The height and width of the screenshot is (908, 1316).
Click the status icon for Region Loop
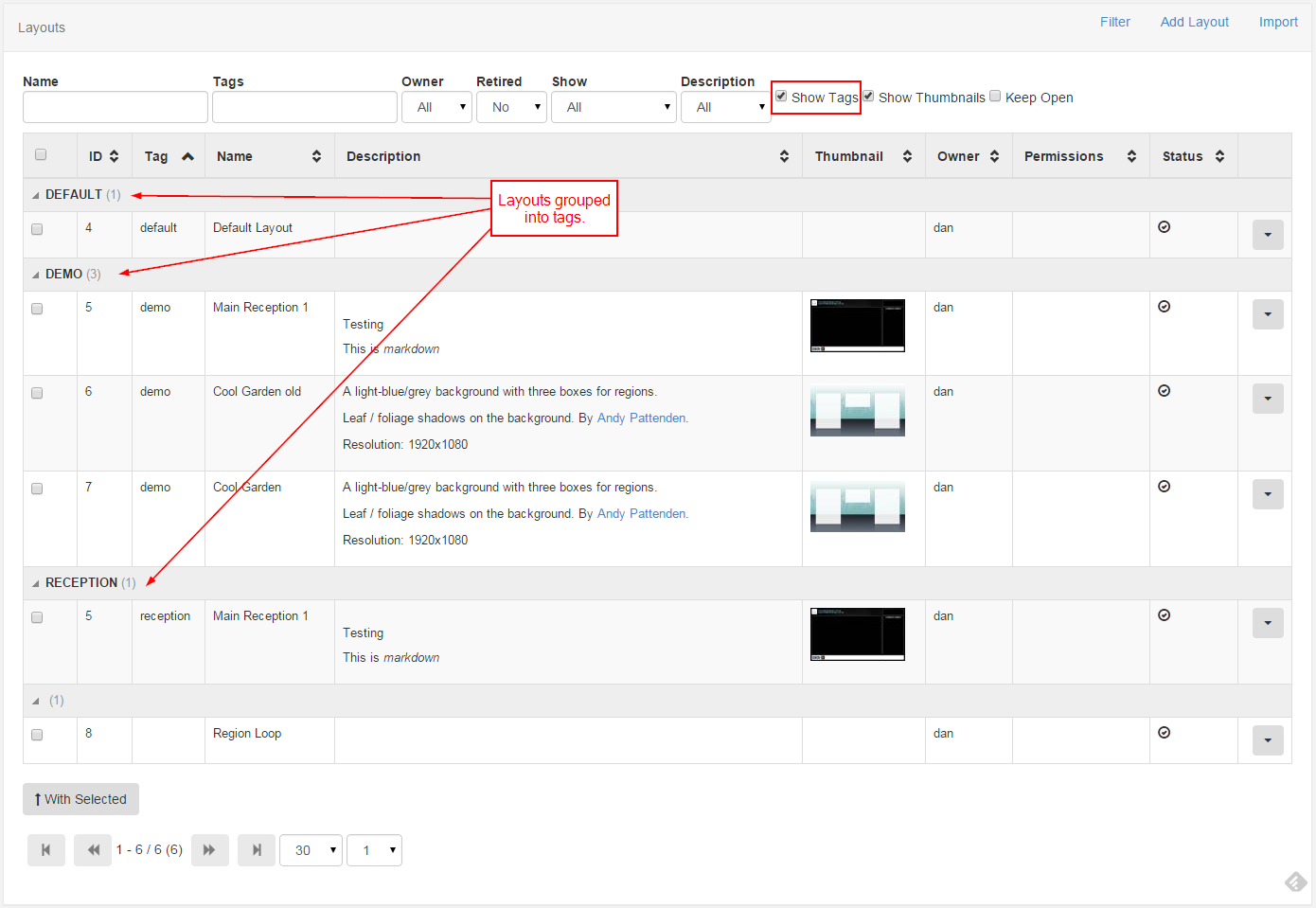pyautogui.click(x=1165, y=733)
